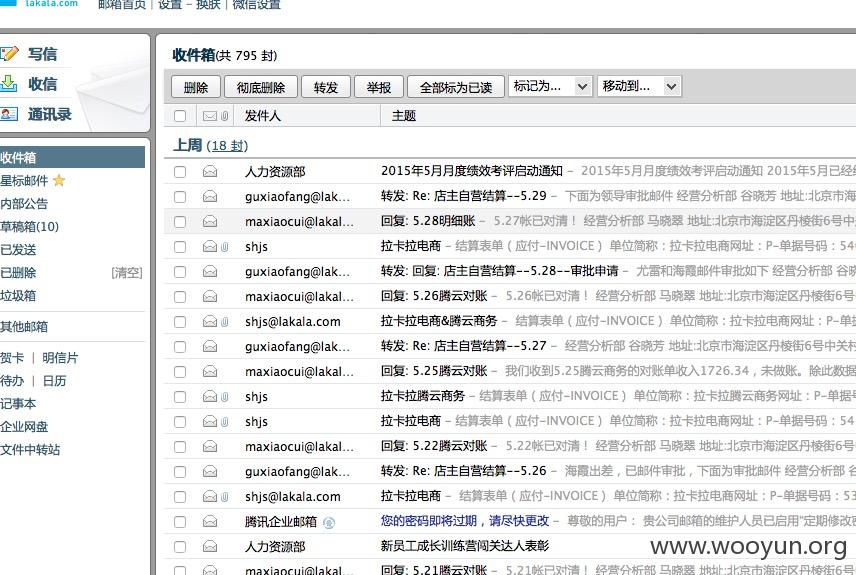Open the 明信片 link
856x575 pixels.
60,358
